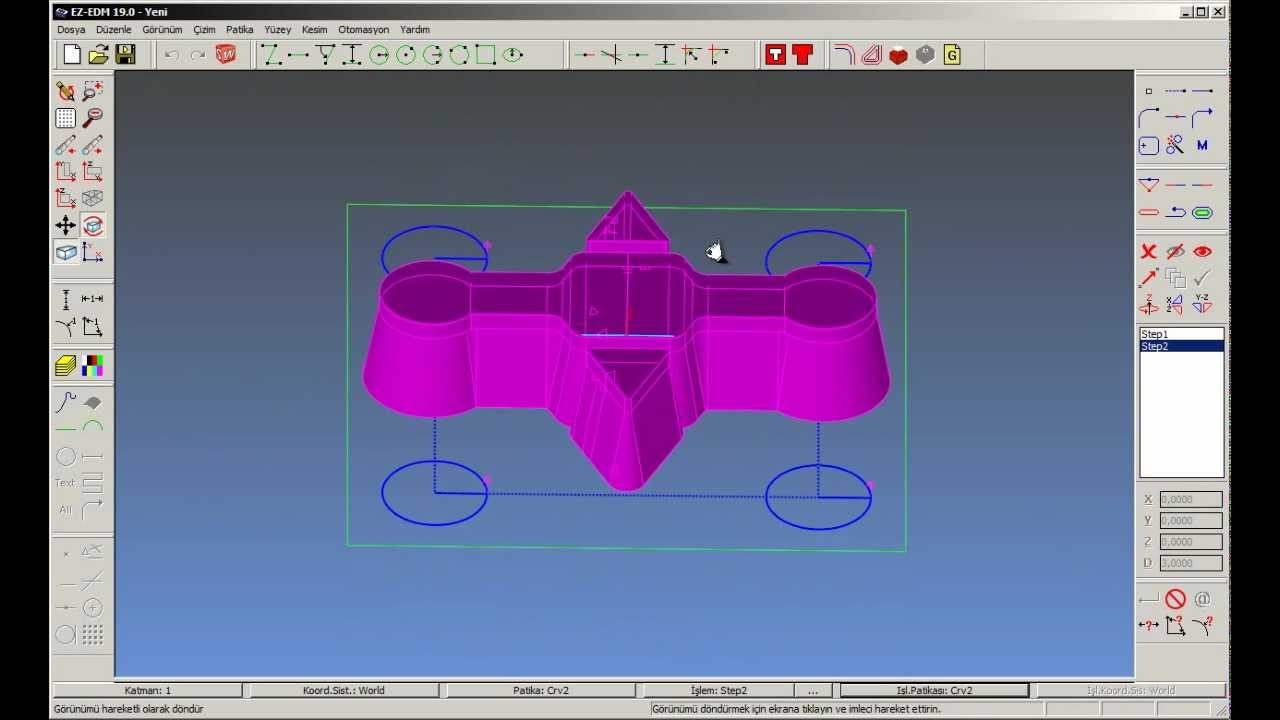
Task: Click the ... button in status bar
Action: click(x=813, y=690)
